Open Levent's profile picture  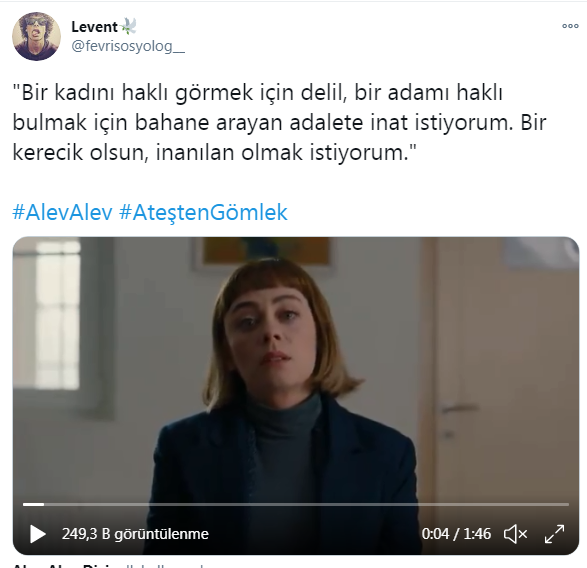36,36
